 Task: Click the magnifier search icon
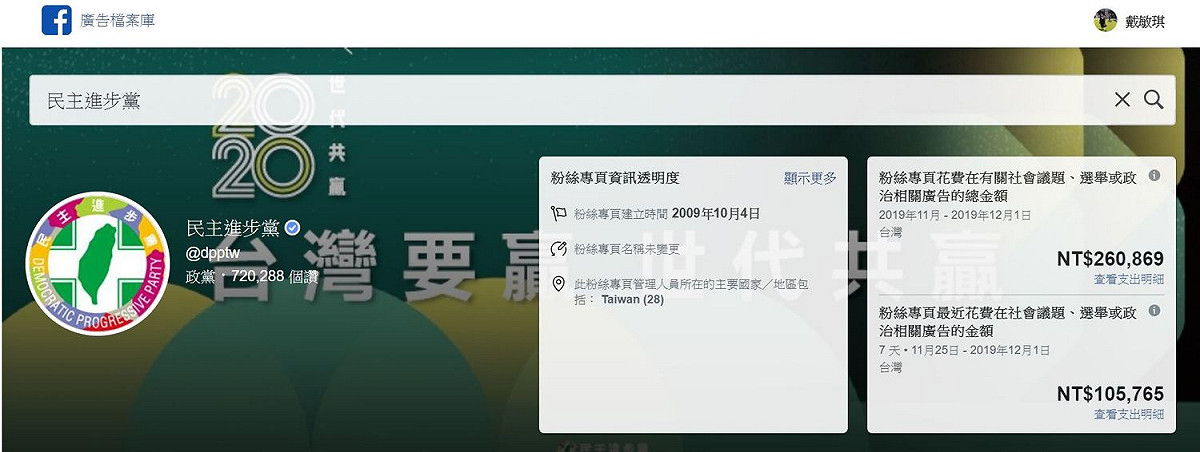point(1153,99)
